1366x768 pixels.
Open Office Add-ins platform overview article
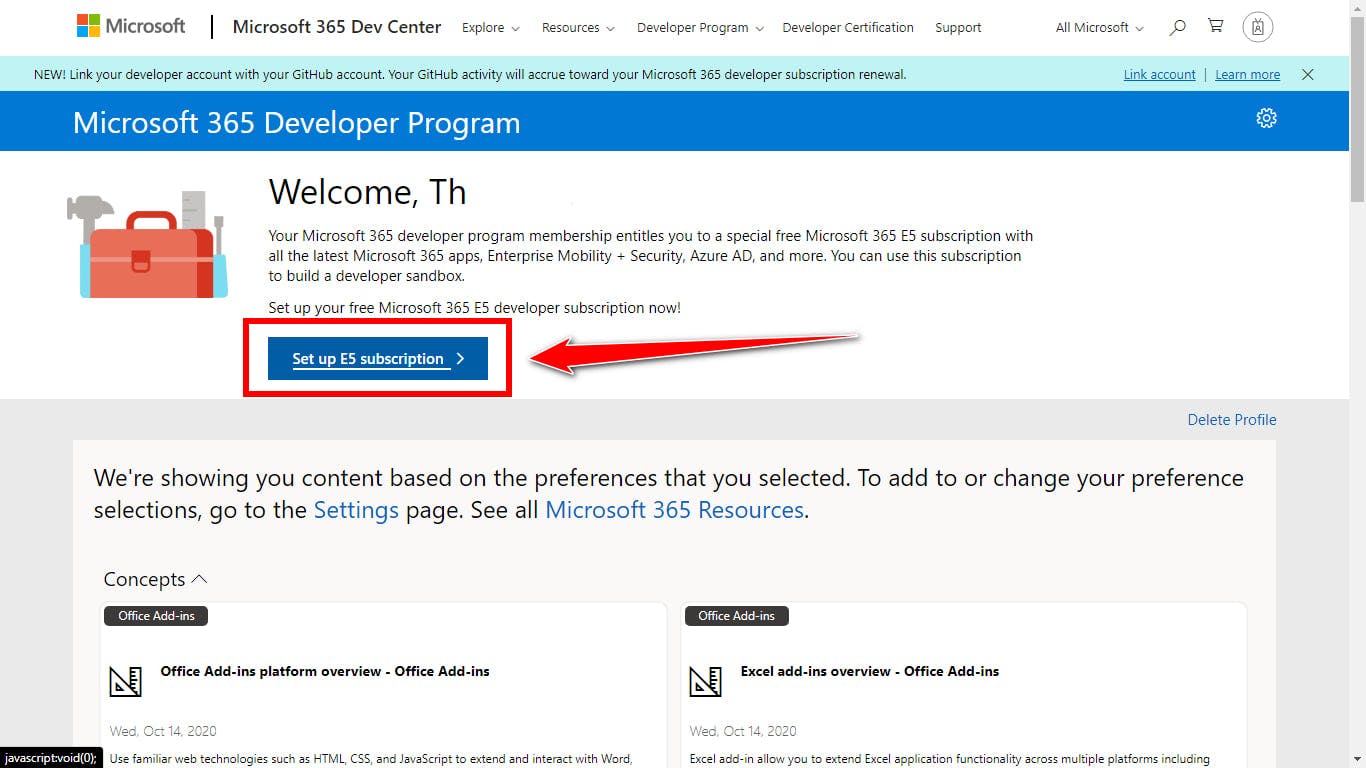tap(325, 671)
